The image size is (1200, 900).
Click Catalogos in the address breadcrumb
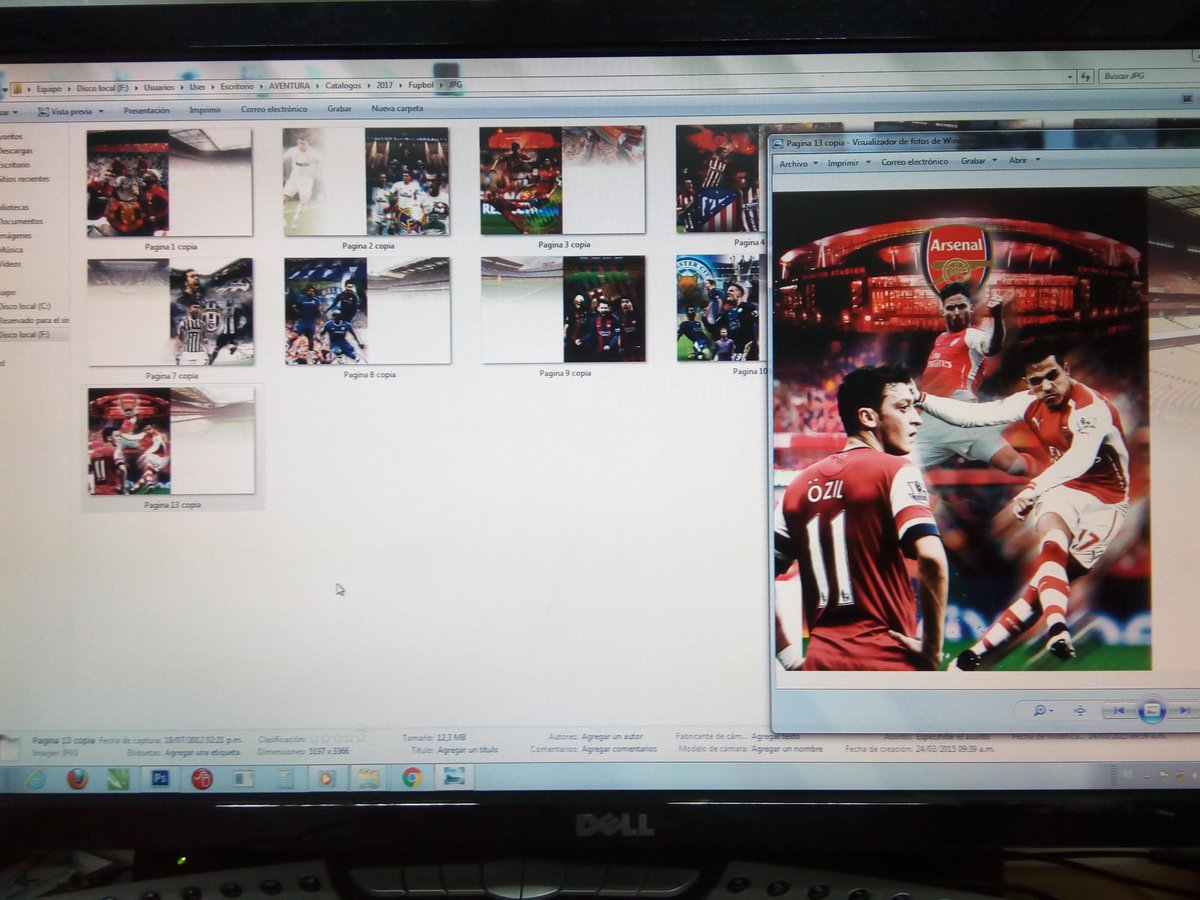[343, 85]
